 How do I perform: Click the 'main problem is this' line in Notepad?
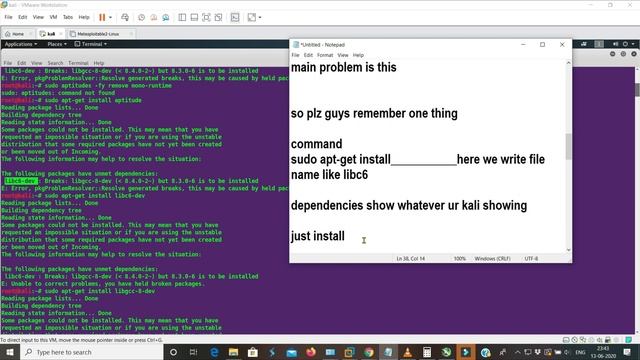(x=343, y=67)
